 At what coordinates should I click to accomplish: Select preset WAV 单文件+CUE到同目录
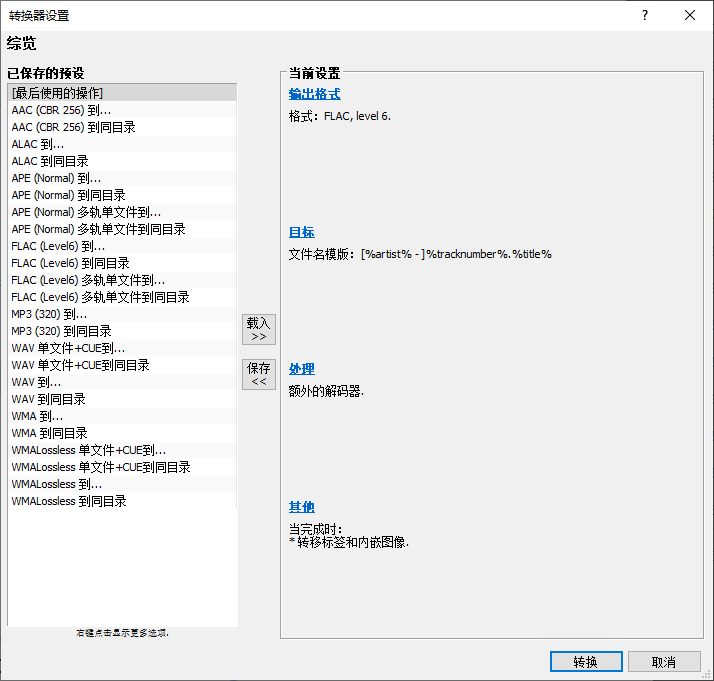point(122,365)
